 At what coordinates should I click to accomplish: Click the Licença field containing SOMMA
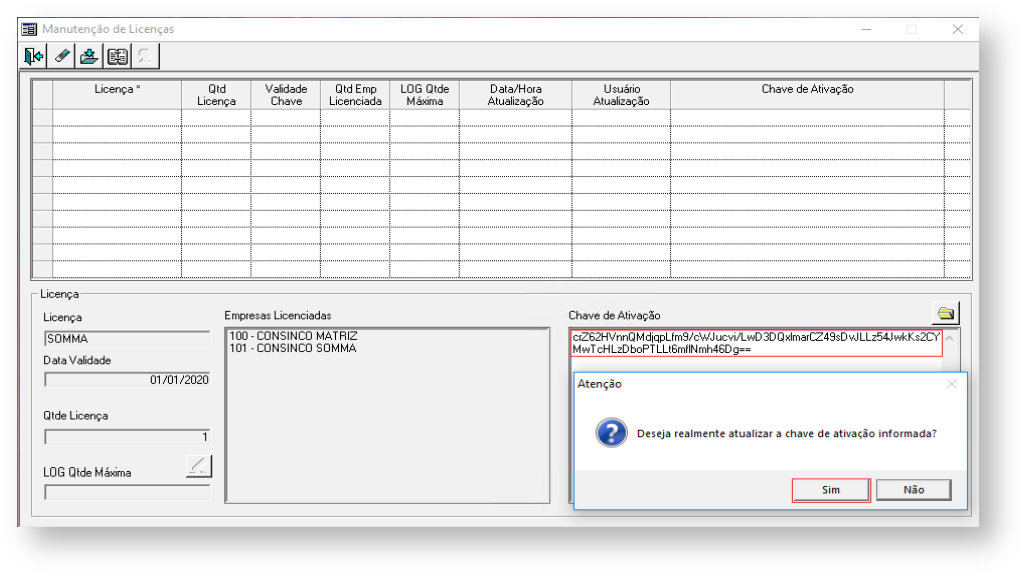[x=127, y=339]
